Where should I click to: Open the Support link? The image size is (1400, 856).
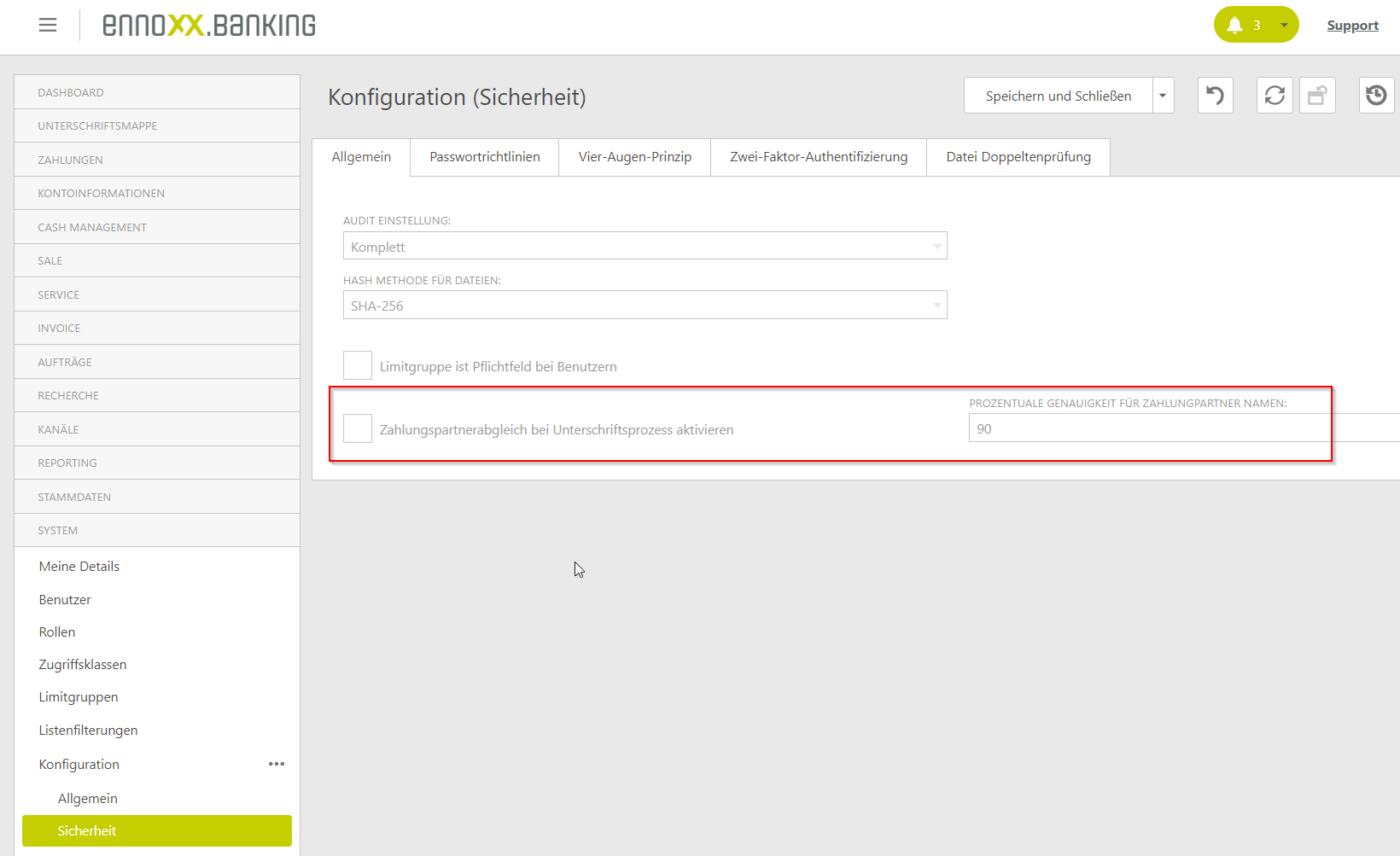(1352, 26)
